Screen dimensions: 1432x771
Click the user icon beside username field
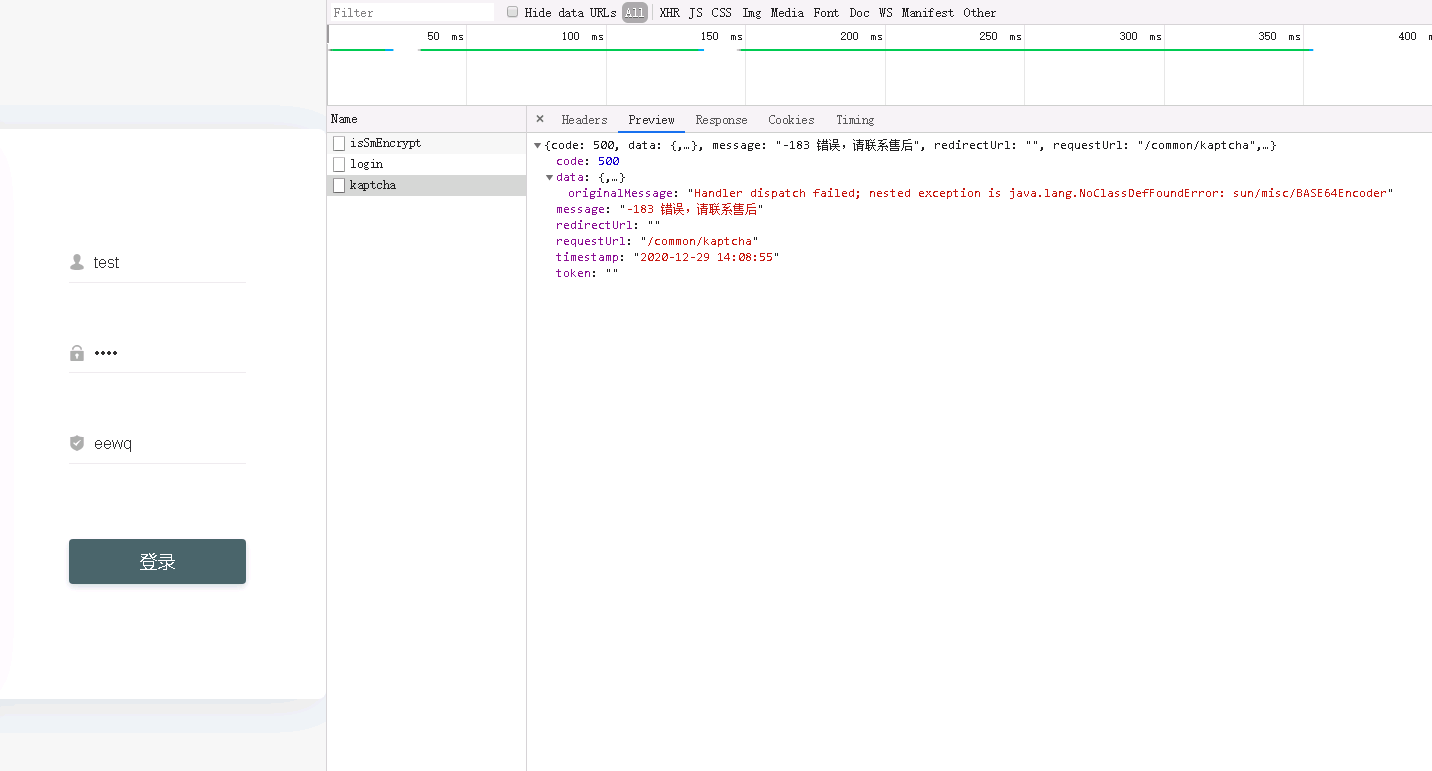[x=77, y=262]
